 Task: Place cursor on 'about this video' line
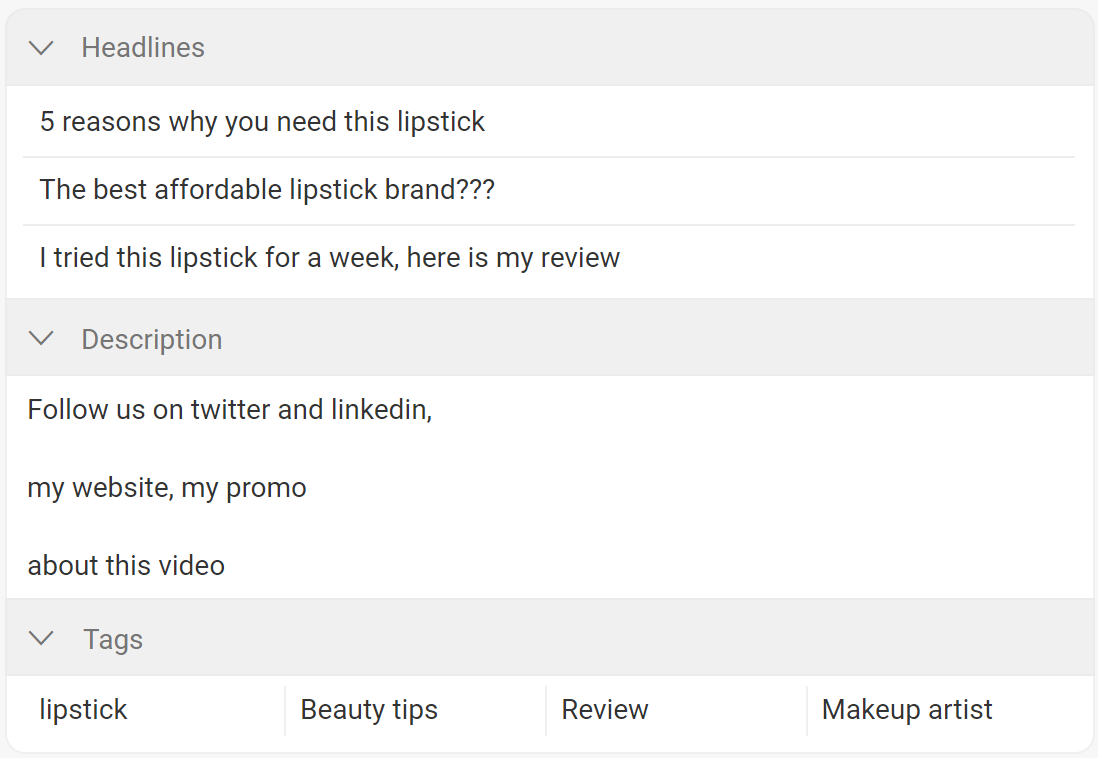(x=126, y=566)
